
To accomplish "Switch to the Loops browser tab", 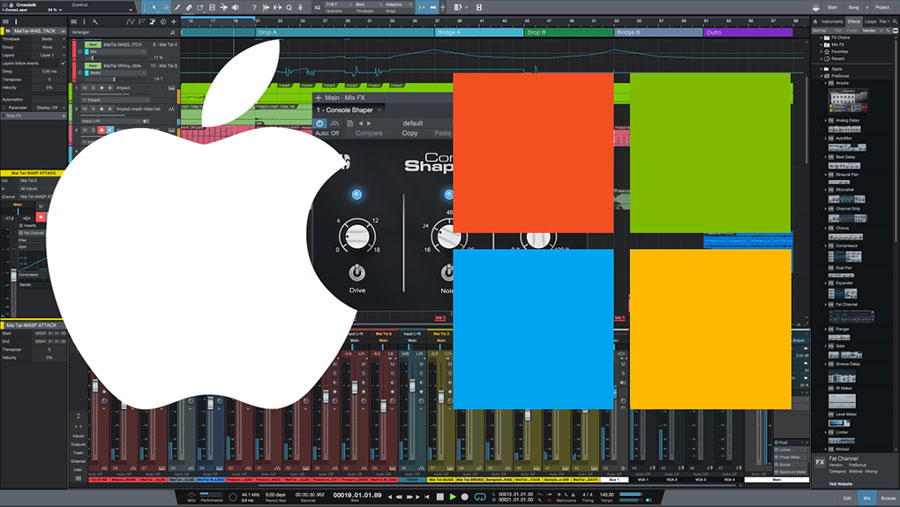I will [x=870, y=22].
